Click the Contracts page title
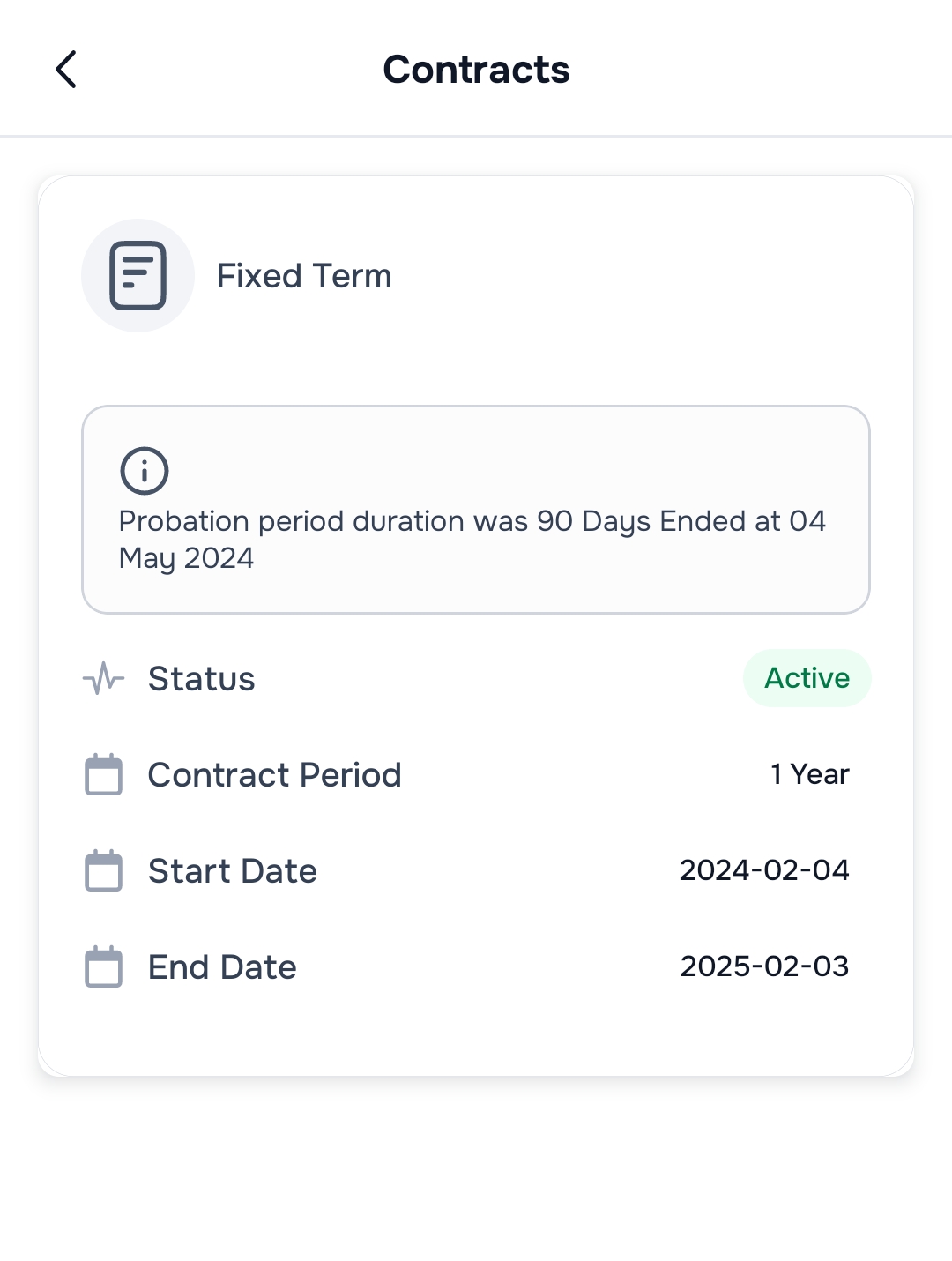This screenshot has width=952, height=1261. [x=476, y=70]
